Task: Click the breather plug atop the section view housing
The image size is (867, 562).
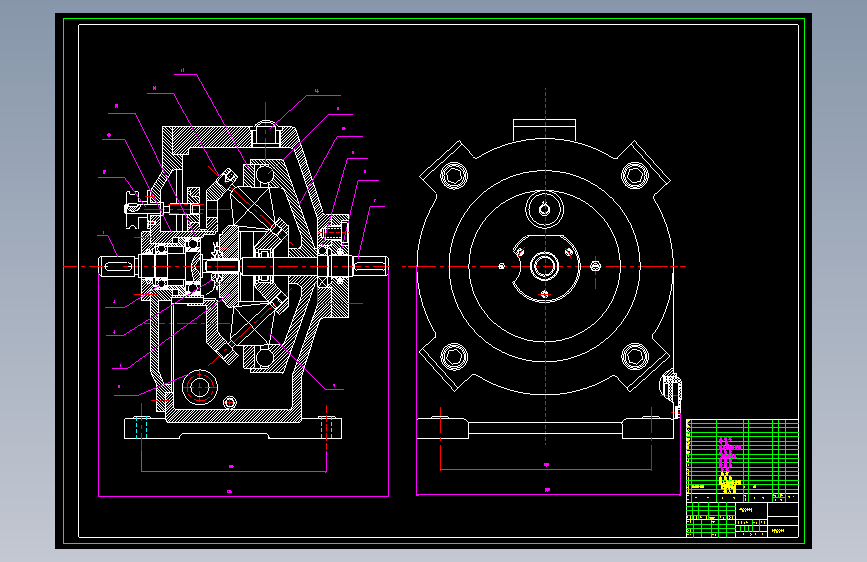Action: point(265,133)
